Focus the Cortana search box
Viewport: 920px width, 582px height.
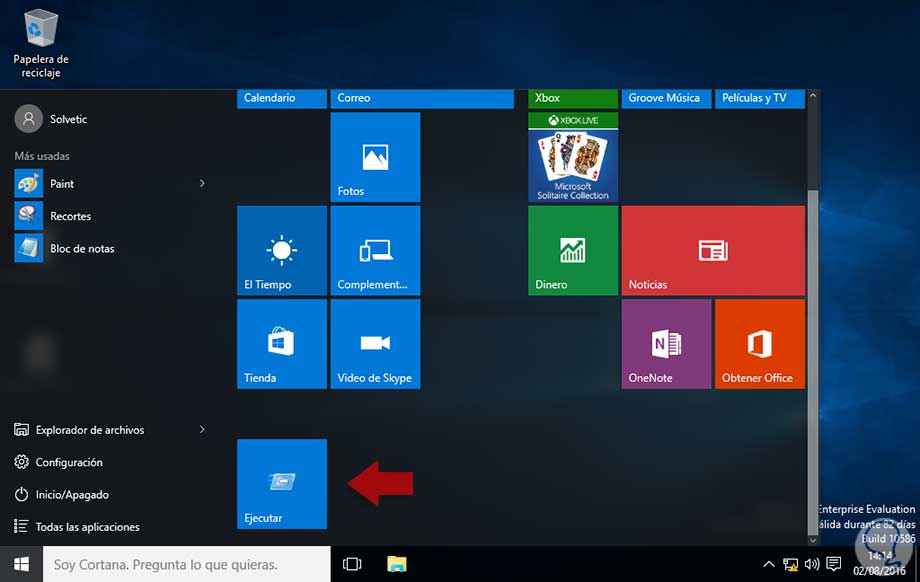[x=187, y=564]
